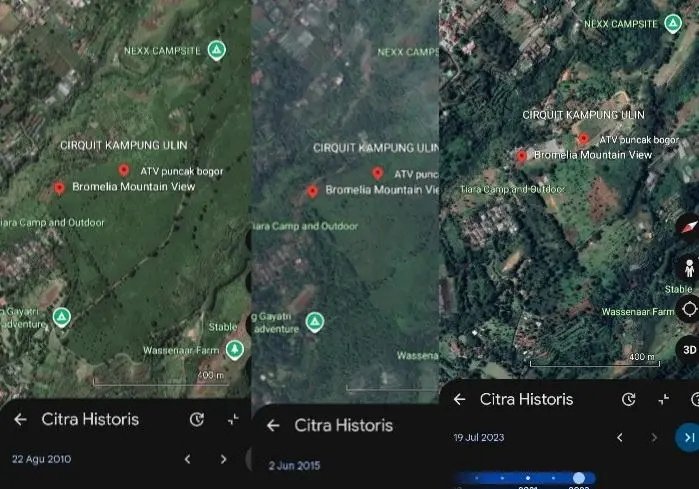
Task: Tap NEXX CAMPSITE camp icon in 2023 panel
Action: point(673,23)
